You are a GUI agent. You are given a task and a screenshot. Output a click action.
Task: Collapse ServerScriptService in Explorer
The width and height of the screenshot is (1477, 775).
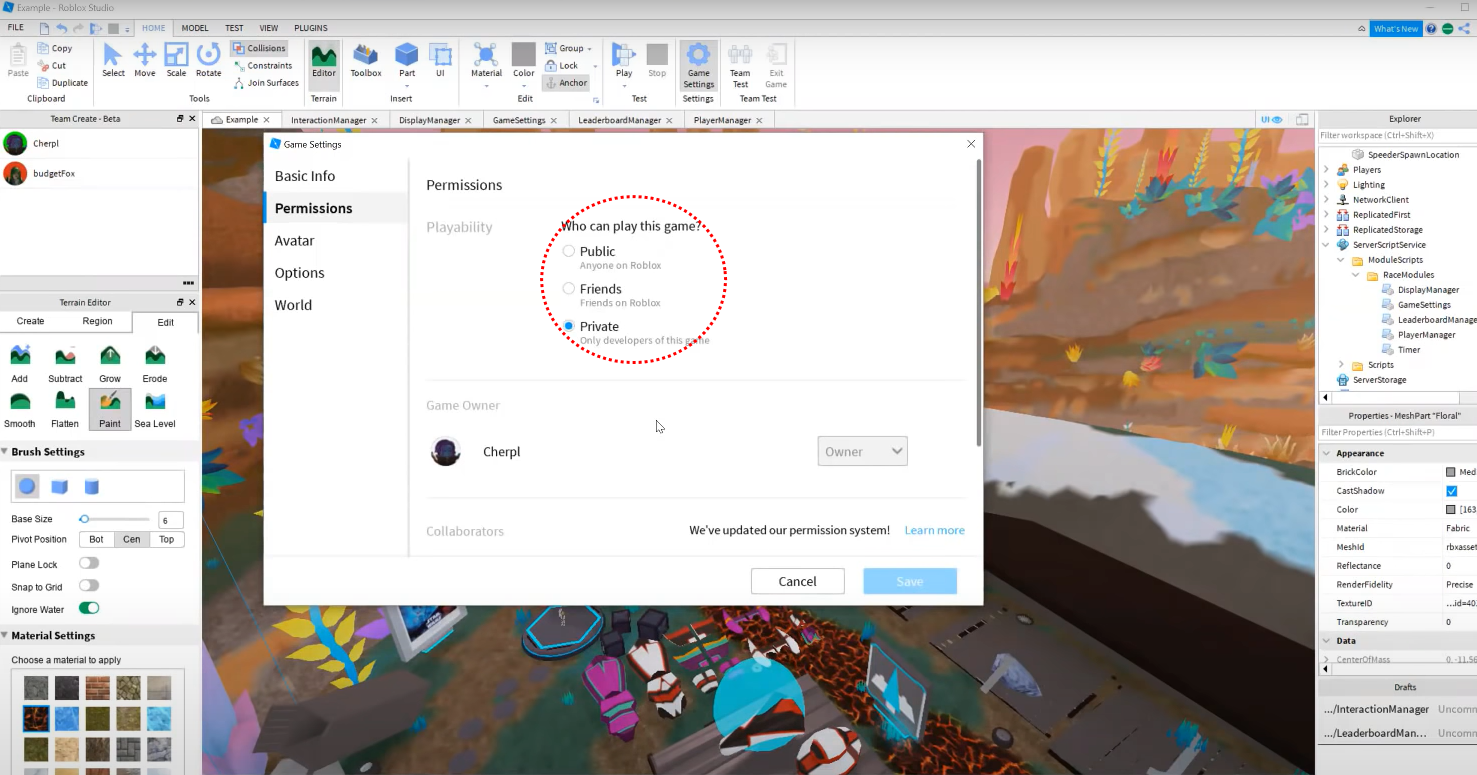point(1327,245)
